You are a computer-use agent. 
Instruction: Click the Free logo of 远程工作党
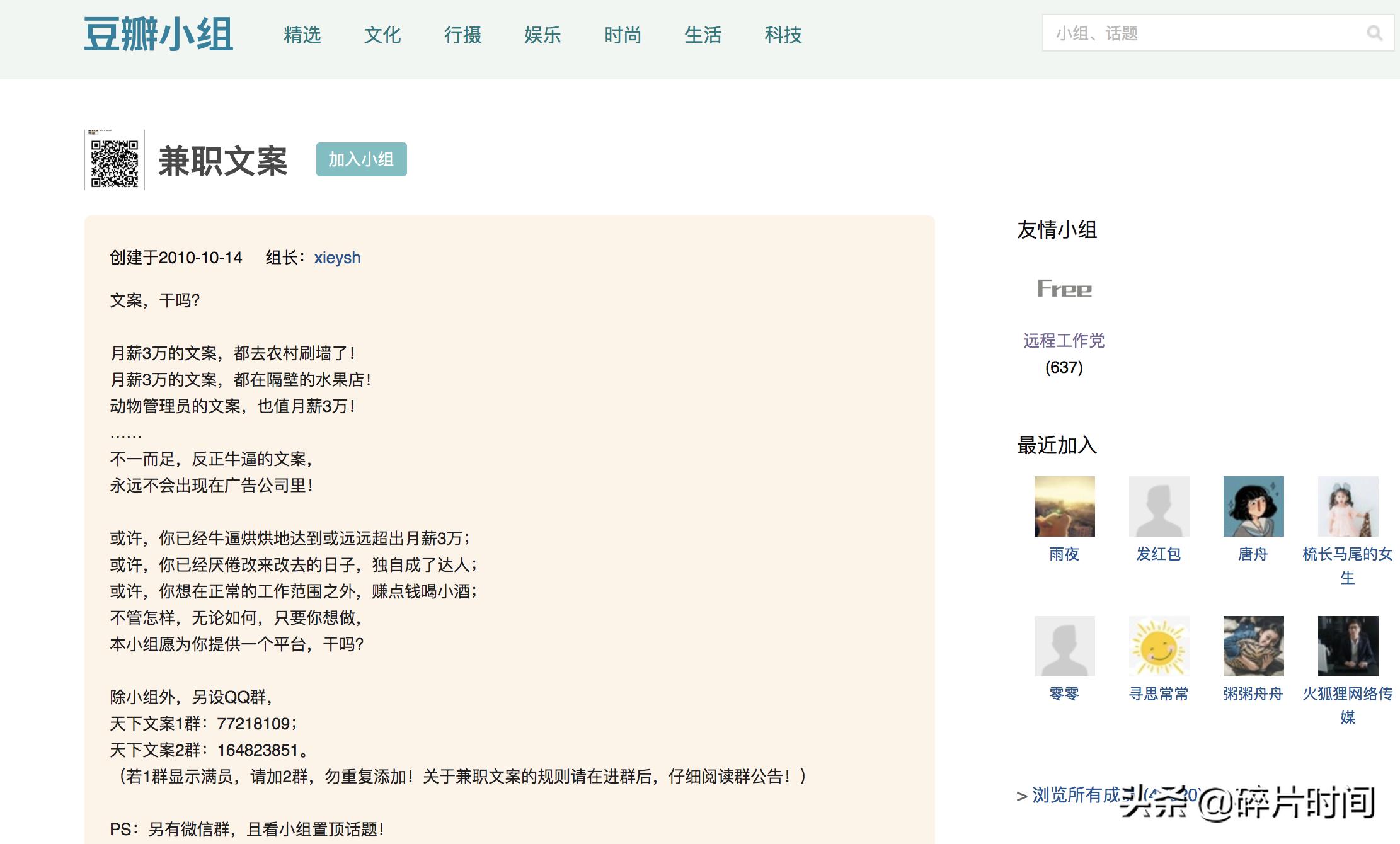coord(1064,290)
